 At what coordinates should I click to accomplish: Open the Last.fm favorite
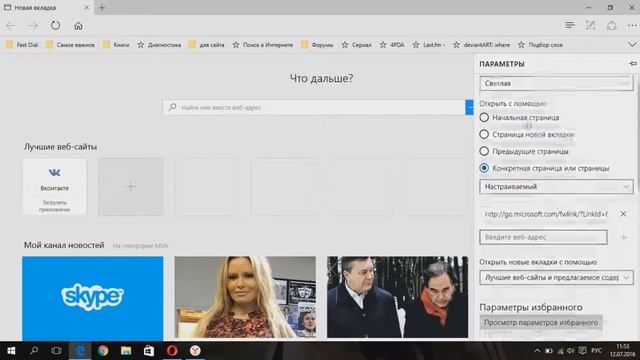[429, 45]
